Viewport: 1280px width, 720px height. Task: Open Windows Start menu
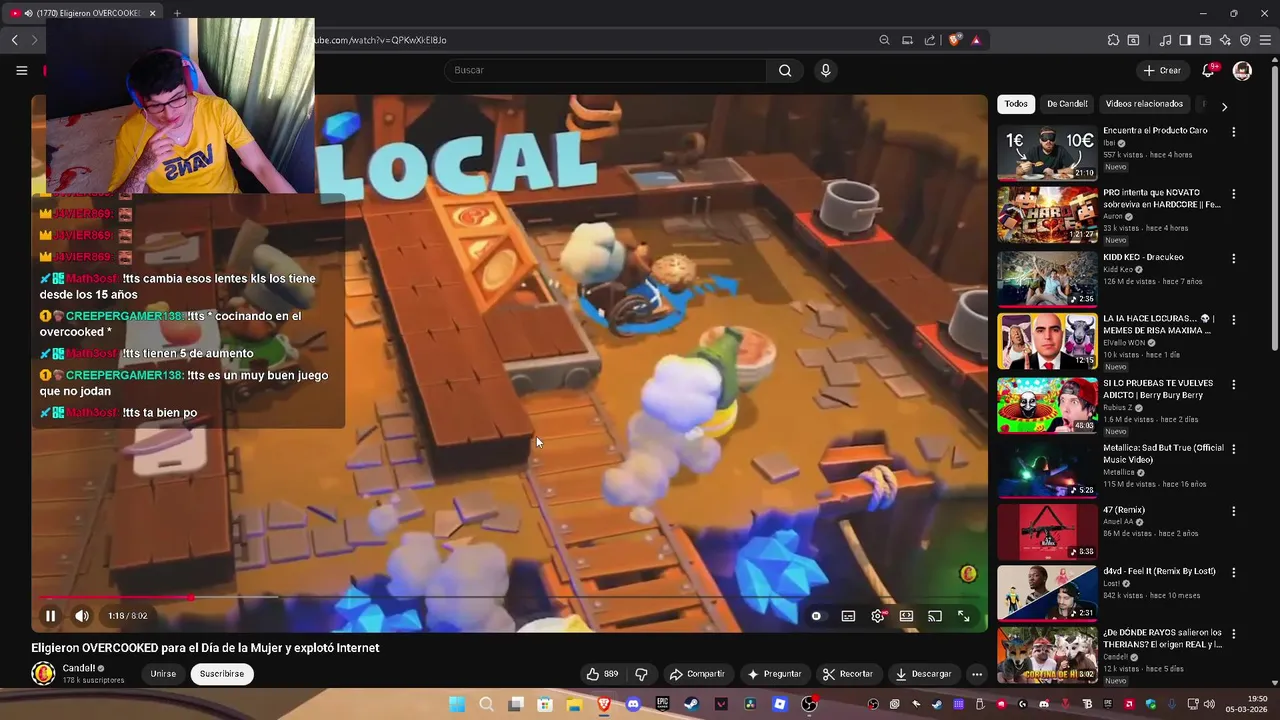pos(457,704)
